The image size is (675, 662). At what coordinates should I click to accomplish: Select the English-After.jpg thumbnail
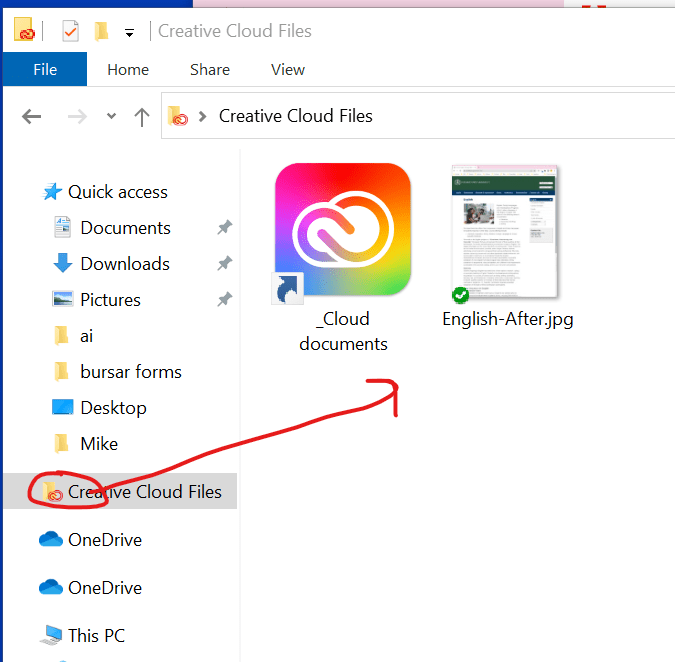pyautogui.click(x=505, y=232)
